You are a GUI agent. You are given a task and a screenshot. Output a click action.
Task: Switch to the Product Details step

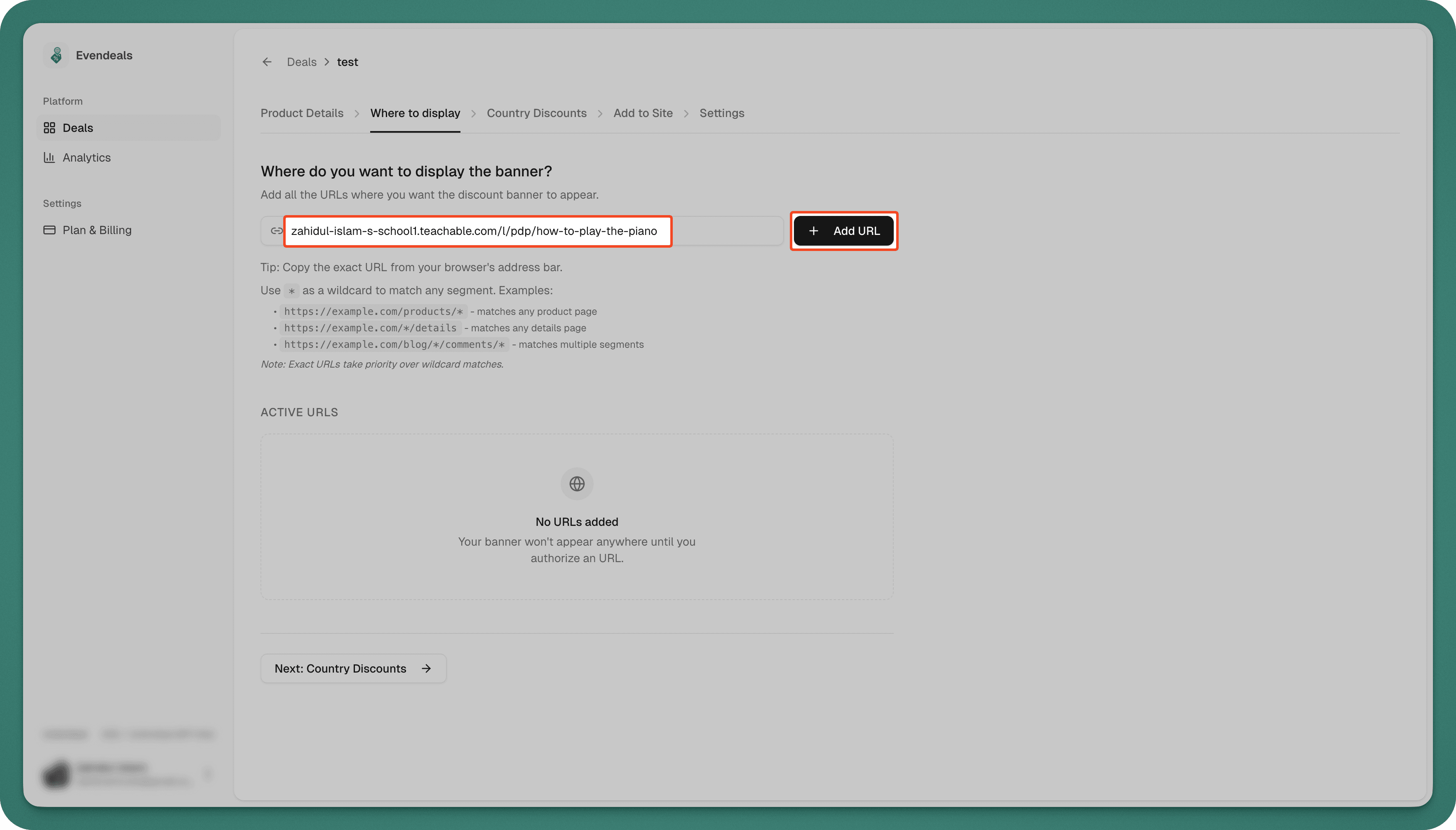(x=302, y=113)
